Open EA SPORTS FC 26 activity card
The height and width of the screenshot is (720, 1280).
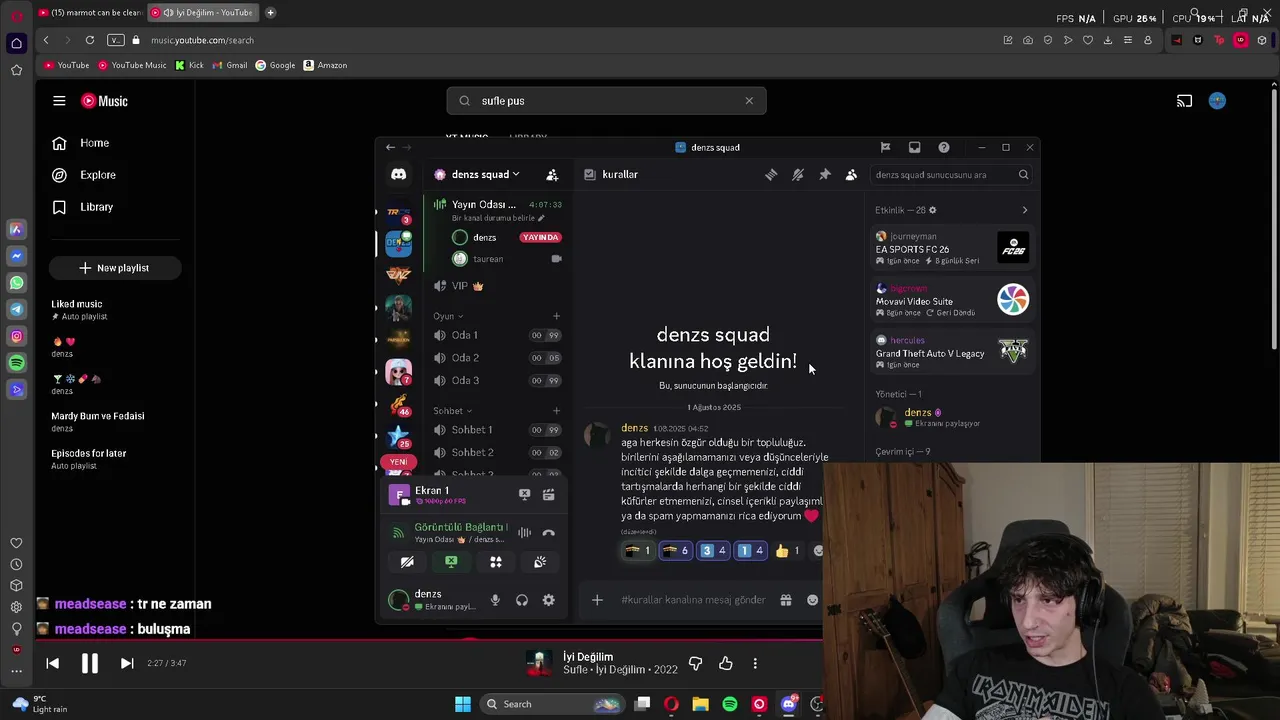coord(951,248)
